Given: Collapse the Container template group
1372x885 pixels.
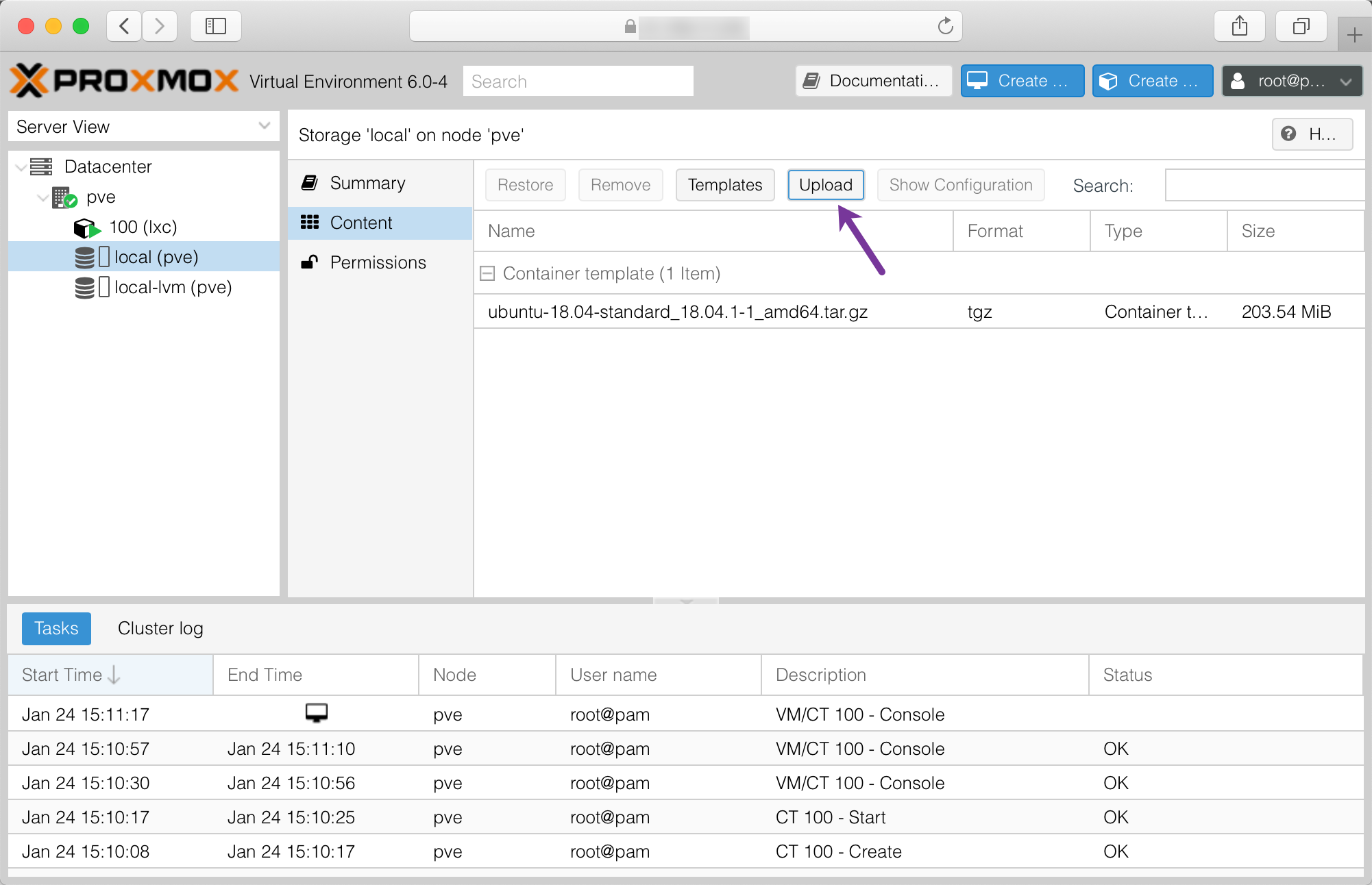Looking at the screenshot, I should pyautogui.click(x=487, y=274).
